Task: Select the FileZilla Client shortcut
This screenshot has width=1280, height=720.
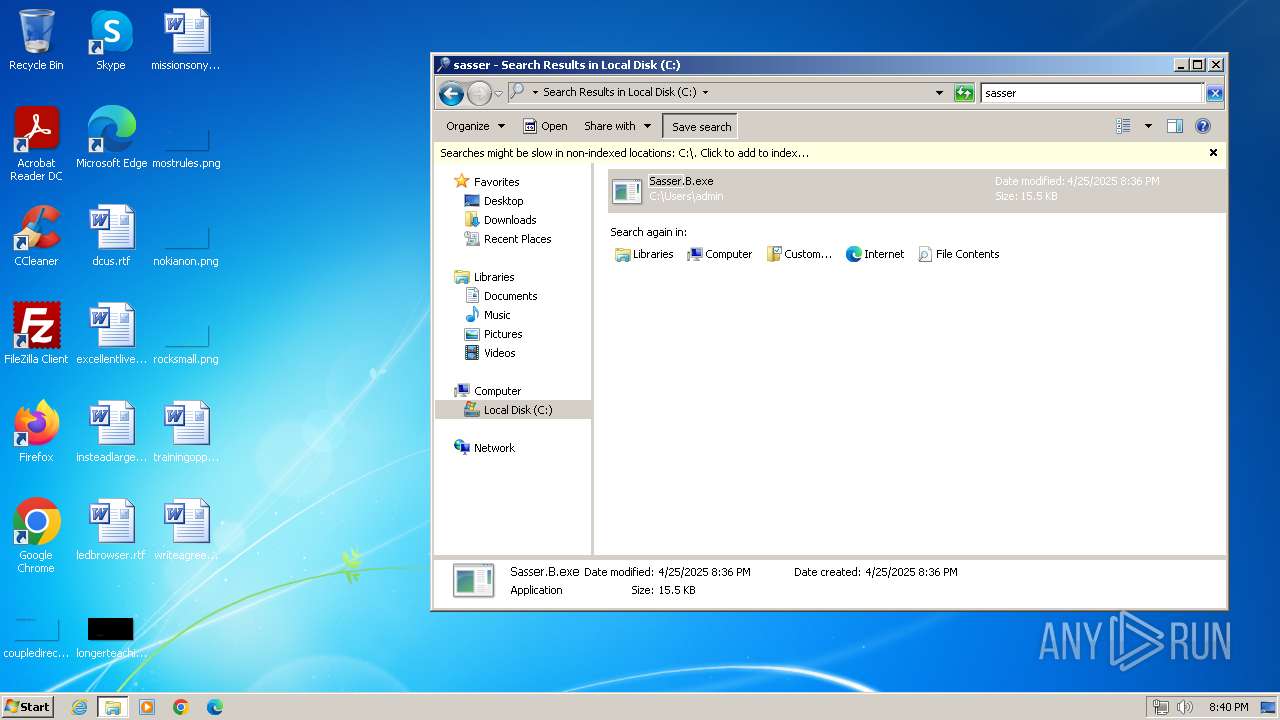Action: point(36,334)
